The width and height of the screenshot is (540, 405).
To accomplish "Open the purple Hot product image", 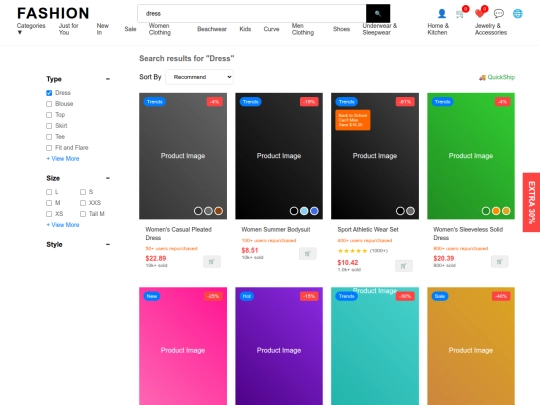I will 279,346.
